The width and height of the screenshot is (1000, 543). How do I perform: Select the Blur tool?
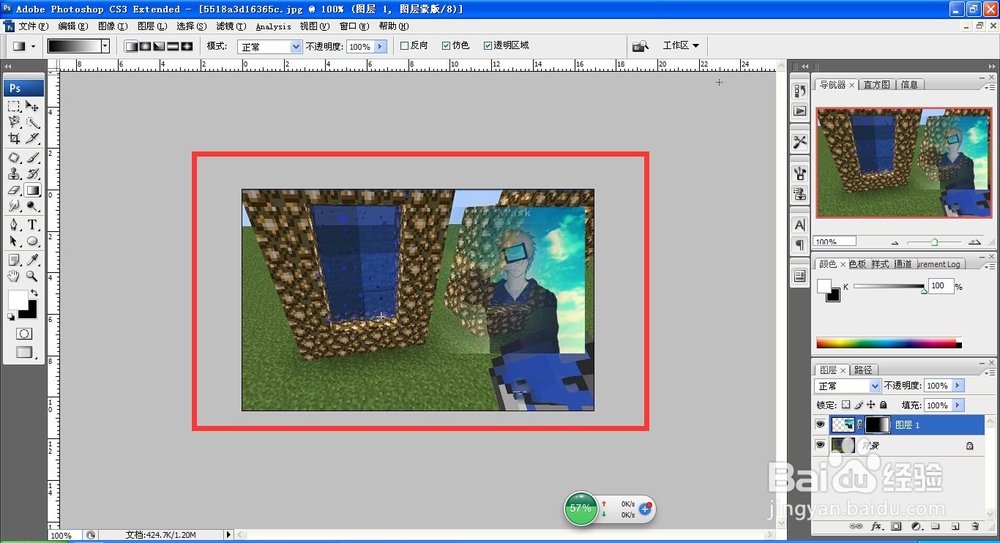tap(14, 206)
